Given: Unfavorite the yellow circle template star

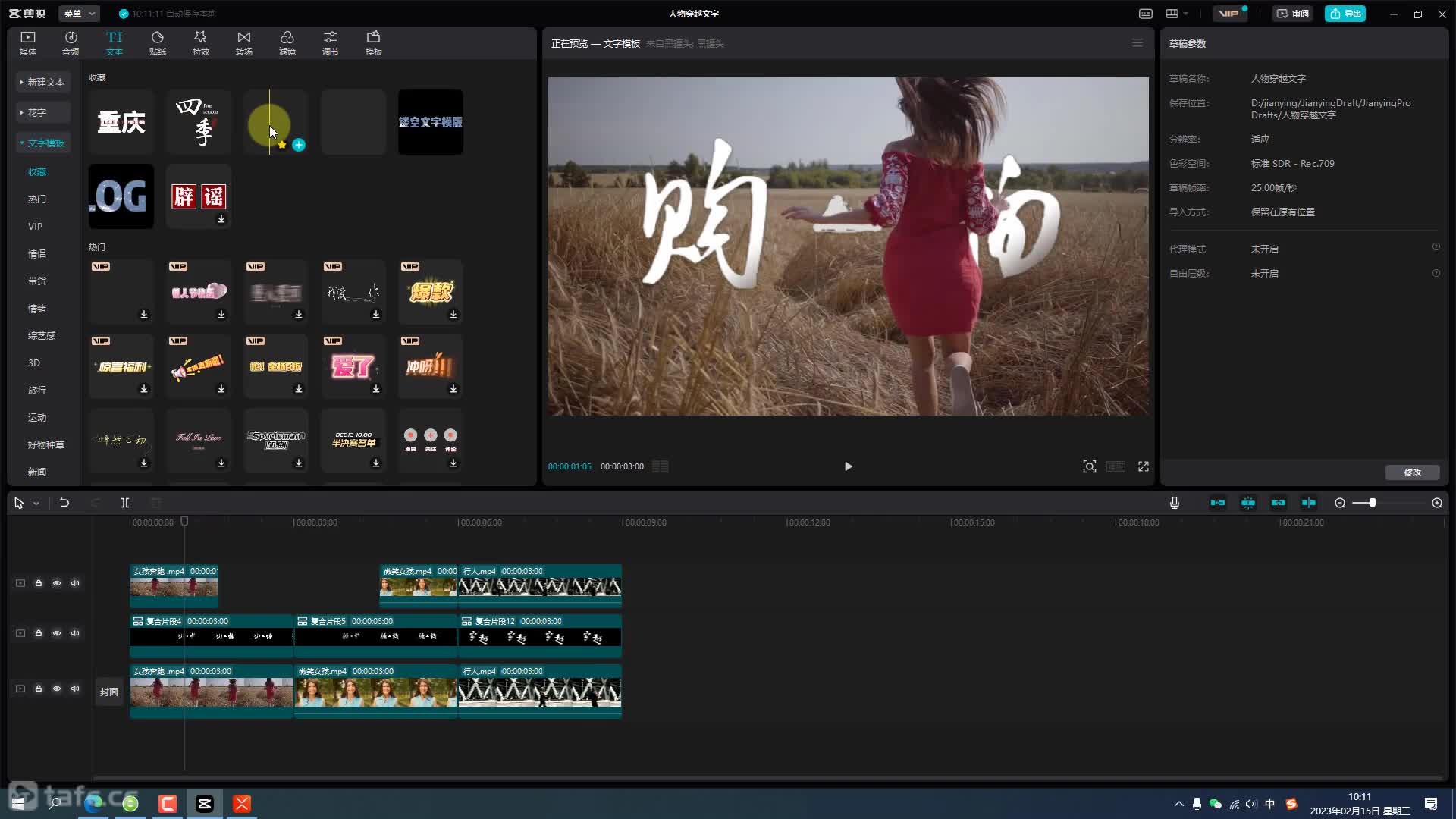Looking at the screenshot, I should [x=282, y=145].
